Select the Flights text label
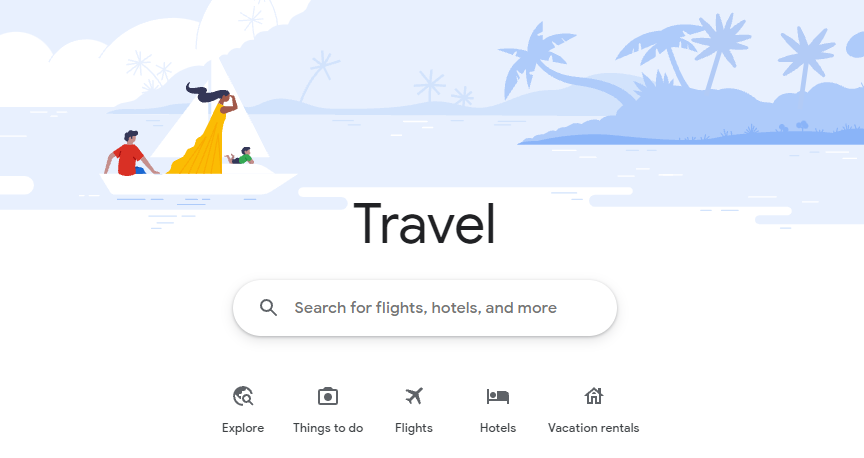 pyautogui.click(x=414, y=428)
